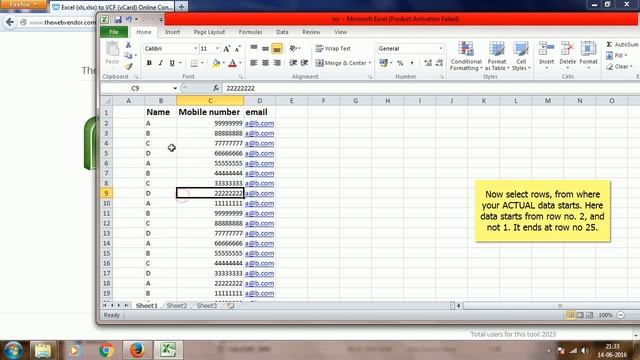The height and width of the screenshot is (360, 640).
Task: Click Increase Indent icon
Action: point(304,63)
